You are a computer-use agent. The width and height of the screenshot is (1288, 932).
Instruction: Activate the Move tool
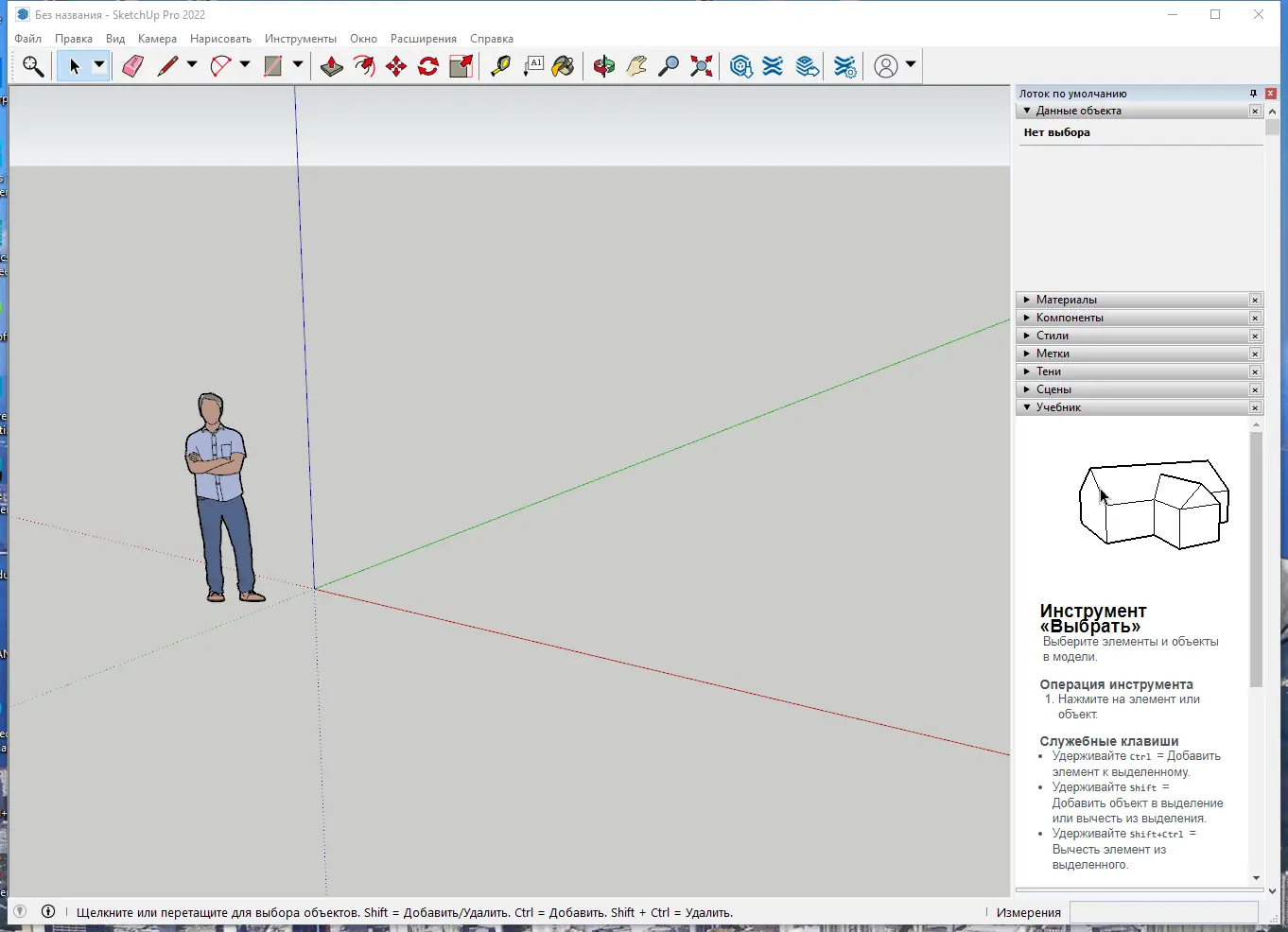click(x=396, y=66)
